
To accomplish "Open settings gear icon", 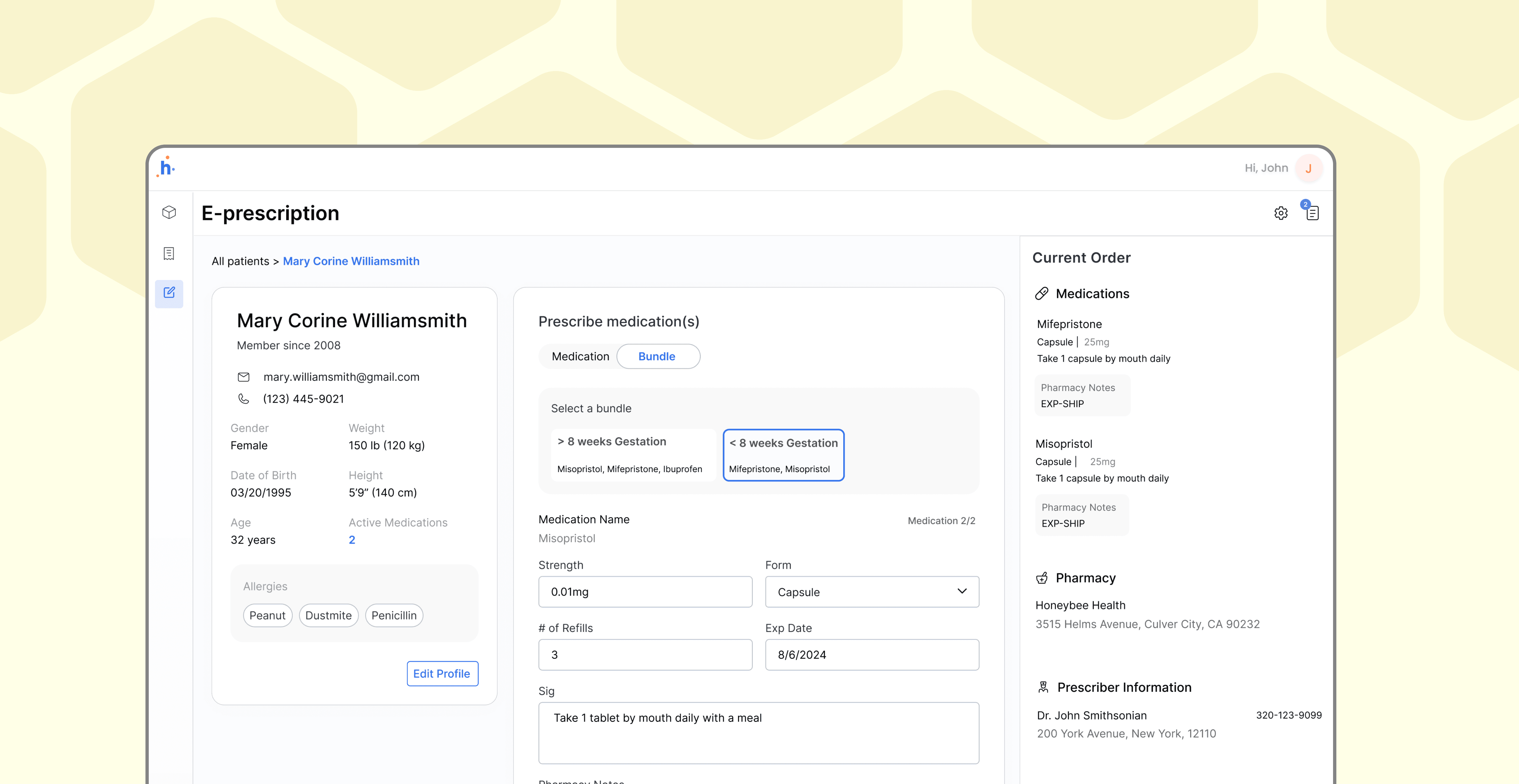I will point(1281,213).
